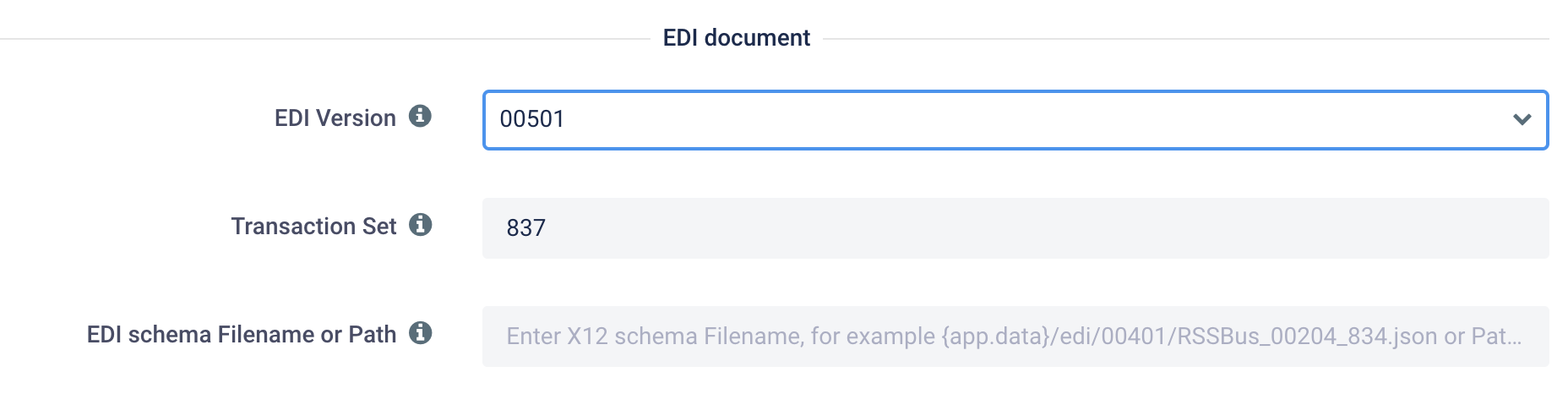
Task: Focus the EDI schema Filename or Path input
Action: (x=1015, y=337)
